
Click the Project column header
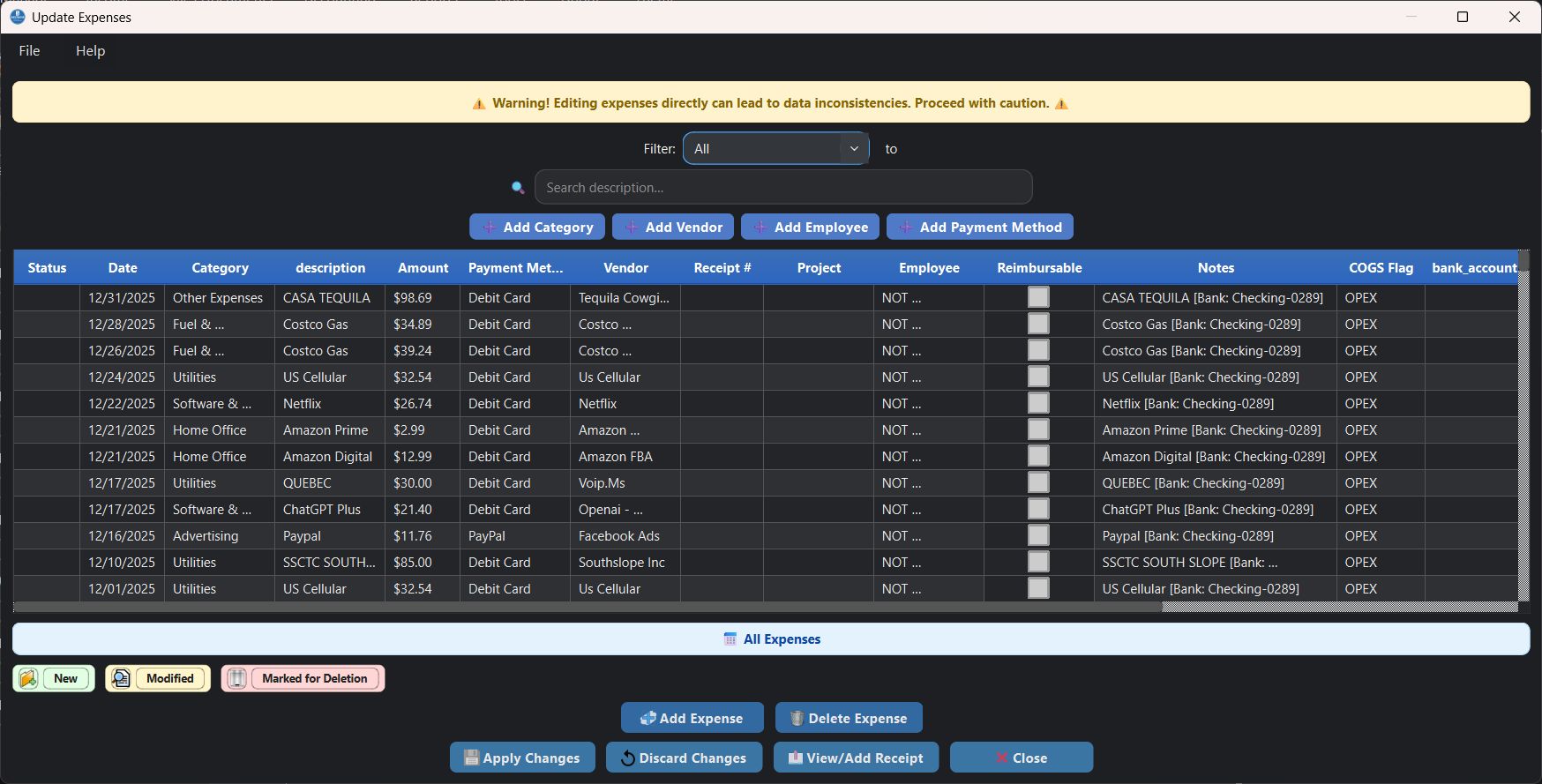click(x=819, y=267)
